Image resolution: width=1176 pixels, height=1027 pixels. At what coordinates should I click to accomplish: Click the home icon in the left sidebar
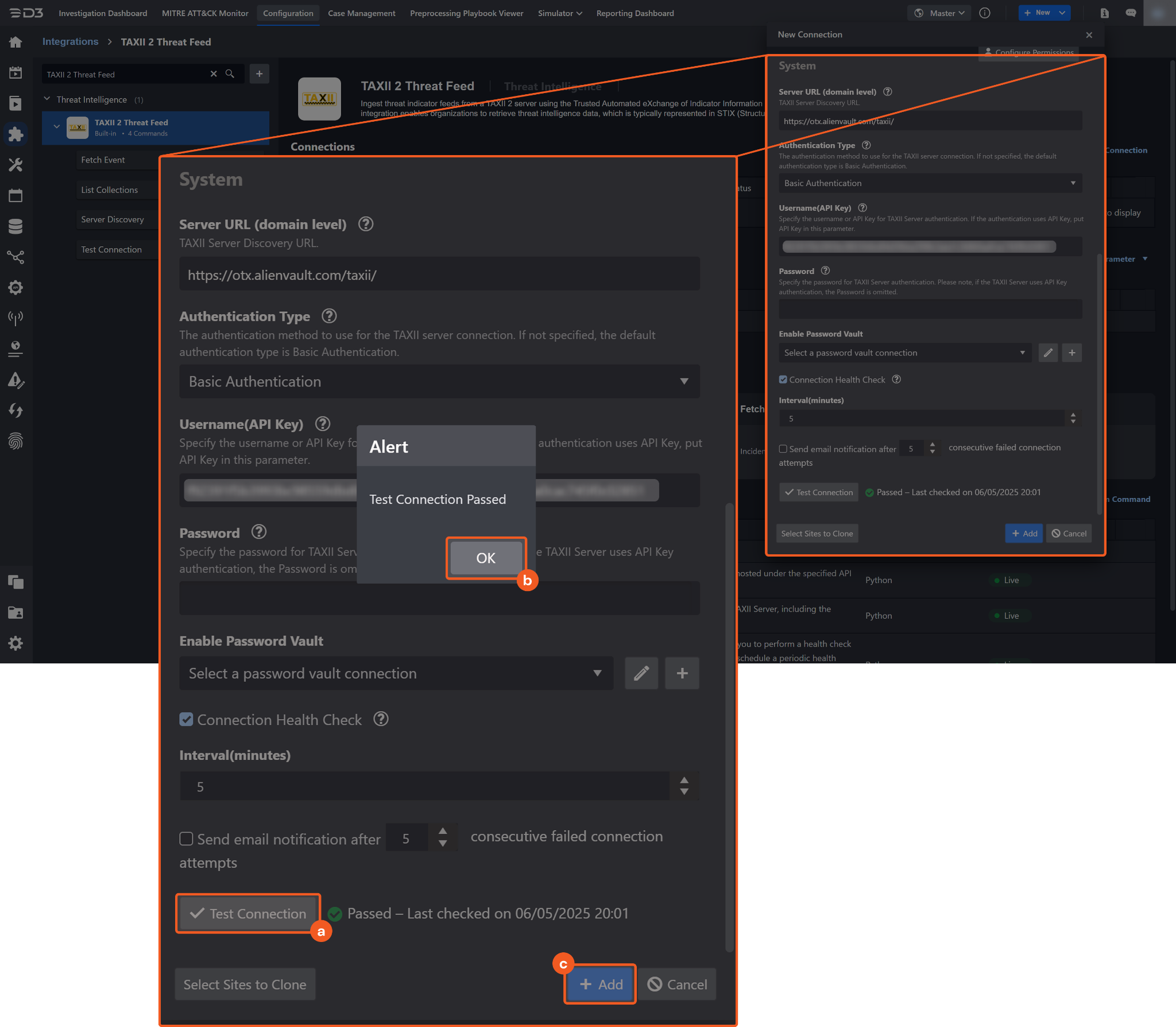pos(16,42)
